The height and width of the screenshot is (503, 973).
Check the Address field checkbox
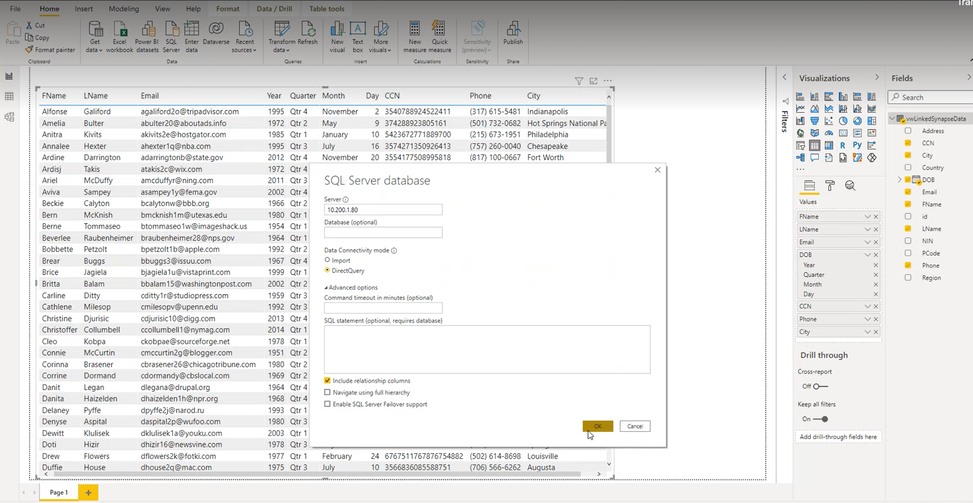[908, 131]
